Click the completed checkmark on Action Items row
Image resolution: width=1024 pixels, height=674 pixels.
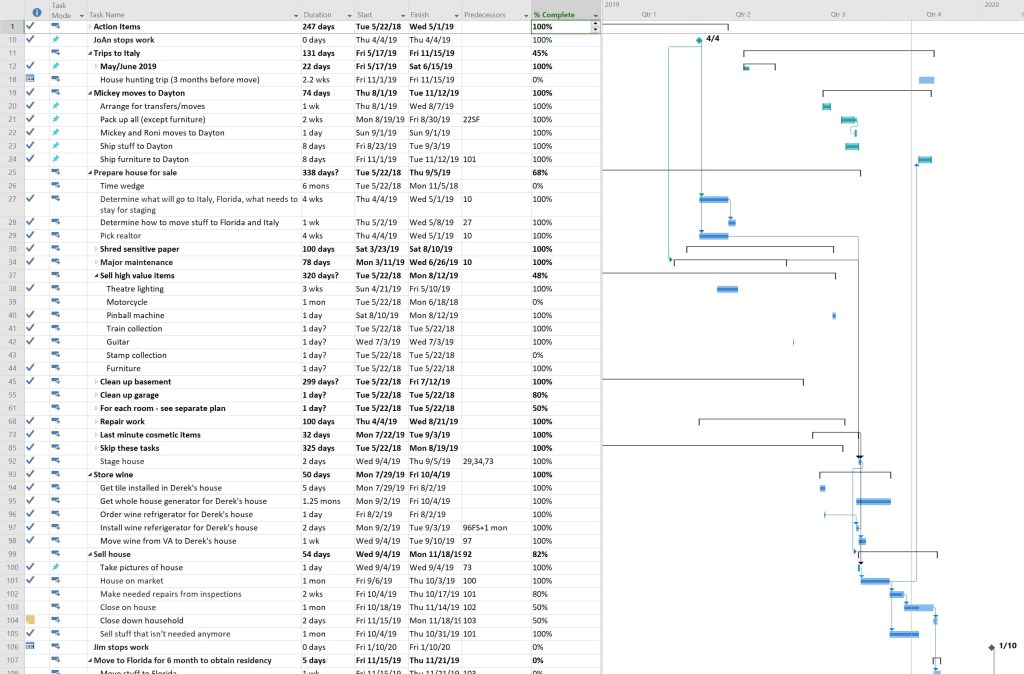[30, 26]
